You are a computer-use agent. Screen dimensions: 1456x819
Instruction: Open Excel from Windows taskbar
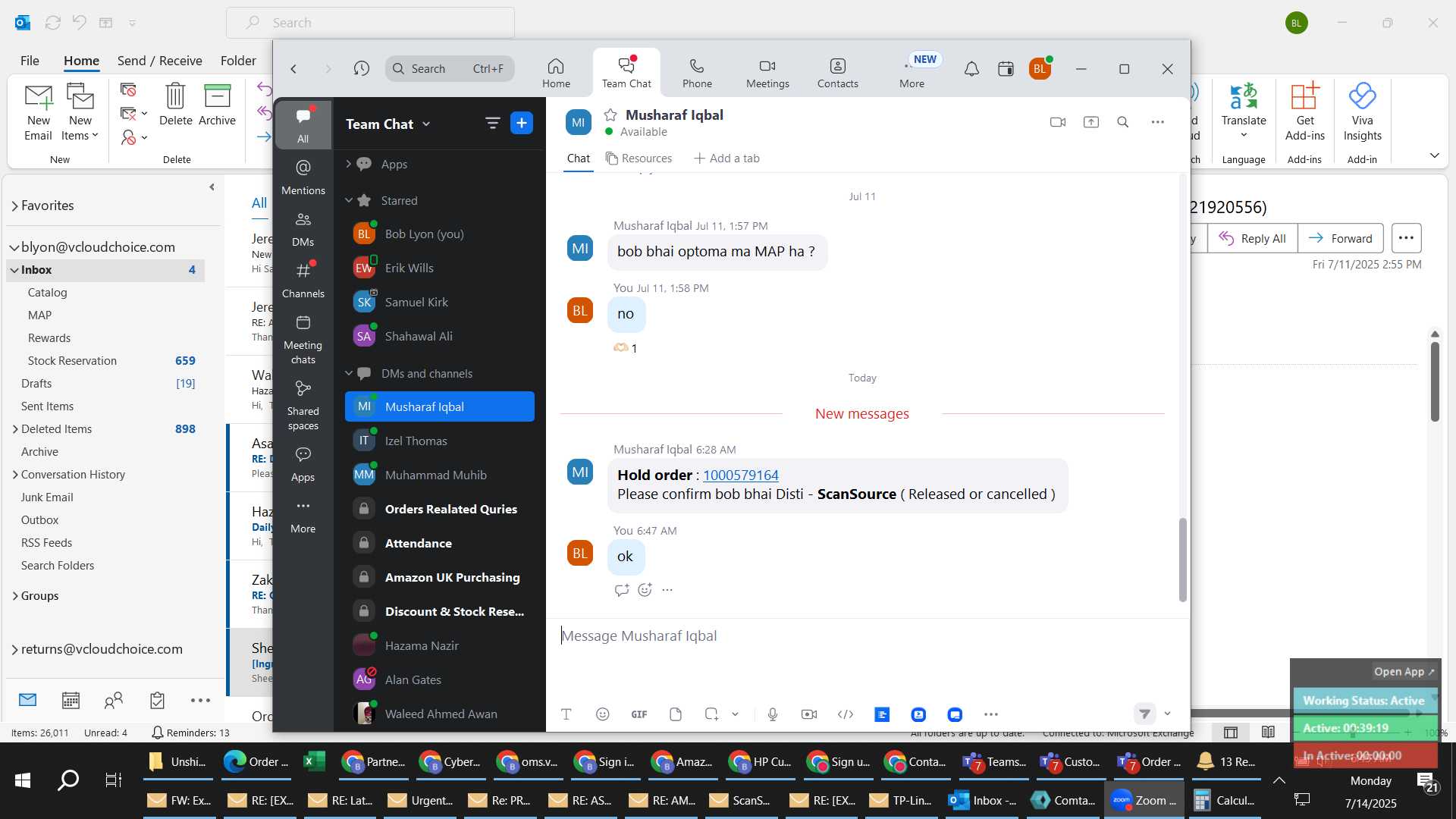[314, 761]
